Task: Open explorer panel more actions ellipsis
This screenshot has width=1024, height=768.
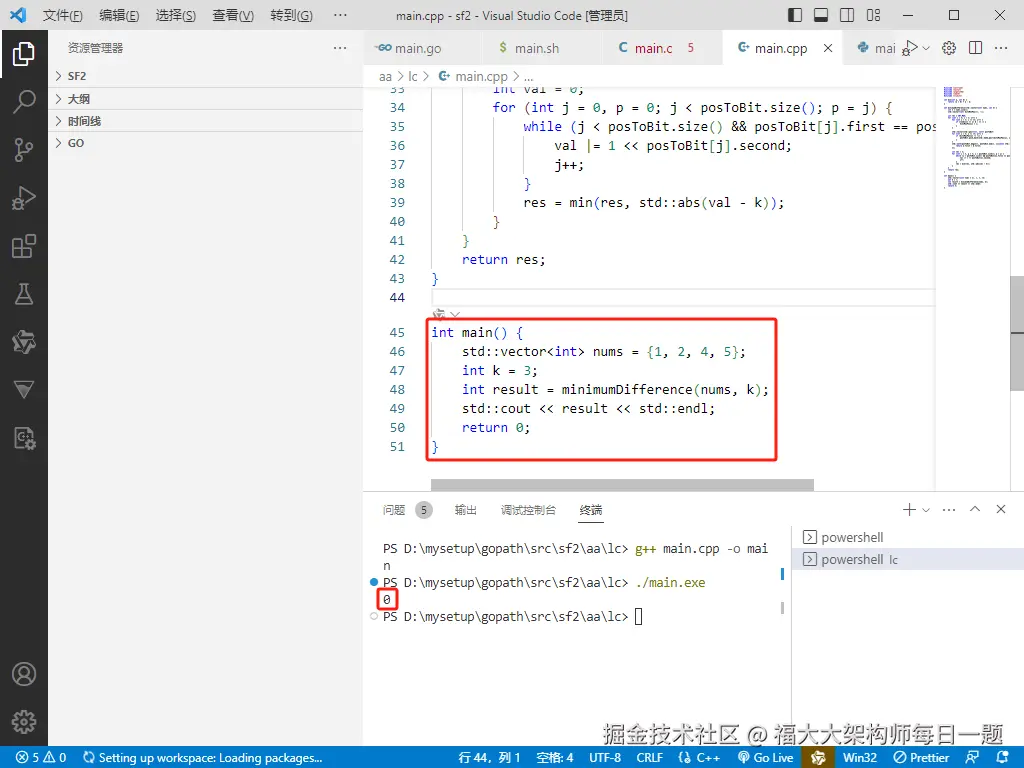Action: click(340, 48)
